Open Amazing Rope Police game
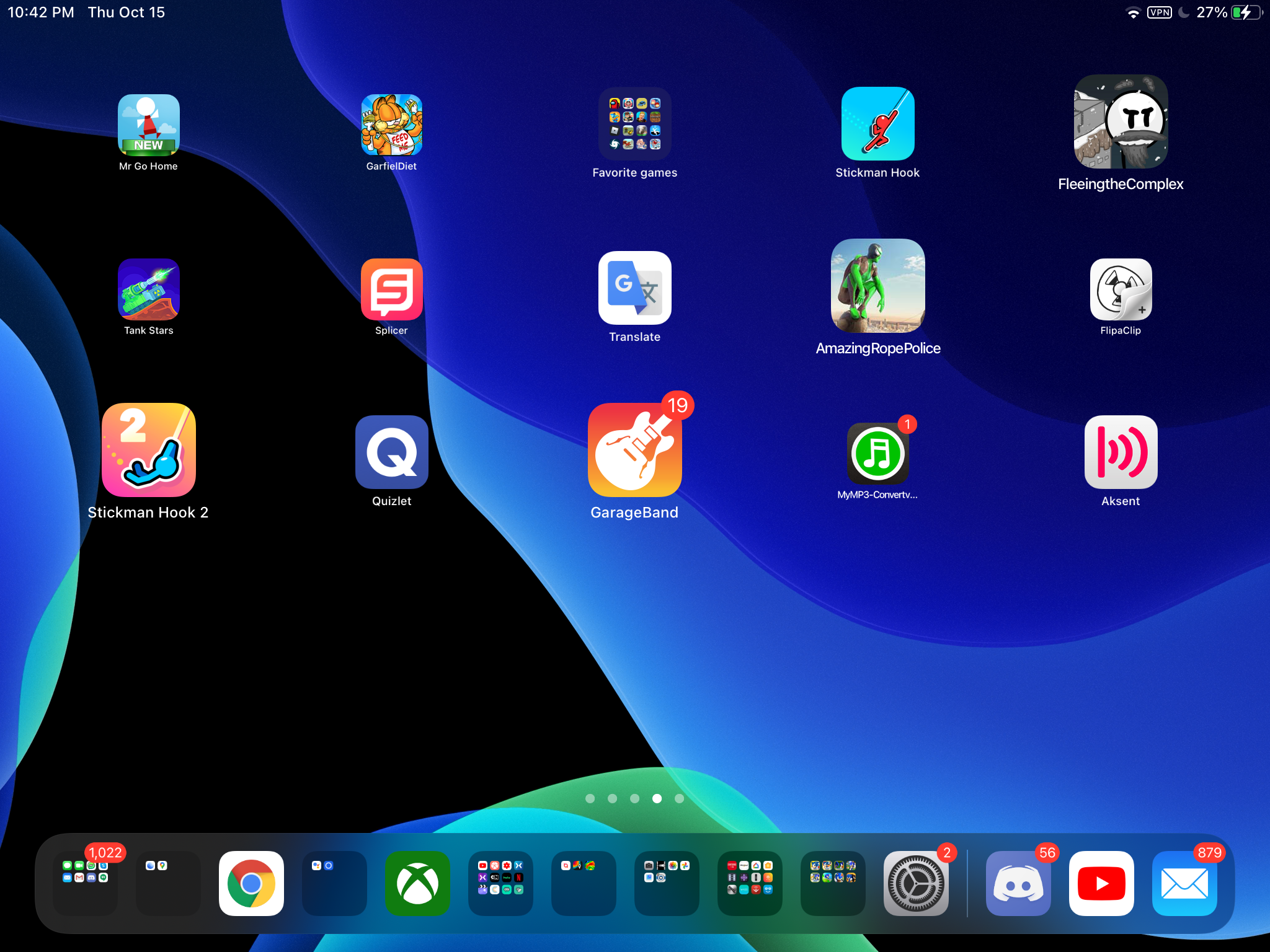This screenshot has height=952, width=1270. 877,286
